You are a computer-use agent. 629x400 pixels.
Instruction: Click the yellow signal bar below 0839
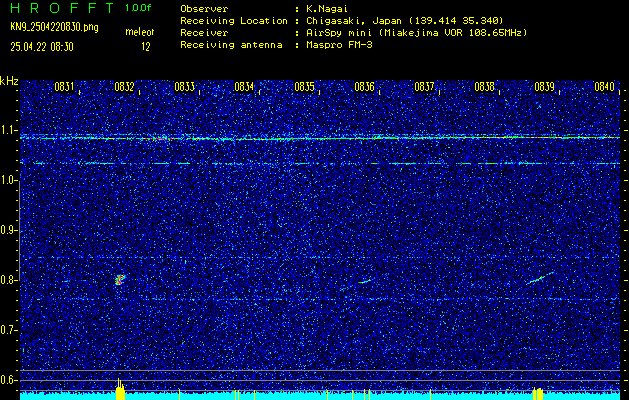pyautogui.click(x=538, y=394)
